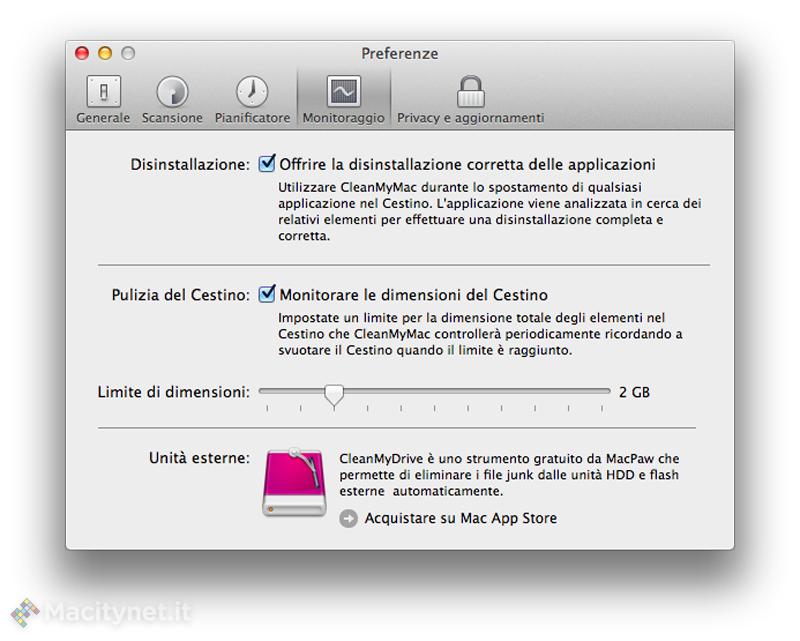This screenshot has width=800, height=641.
Task: Click the Pulizia del Cestino: label
Action: click(181, 295)
